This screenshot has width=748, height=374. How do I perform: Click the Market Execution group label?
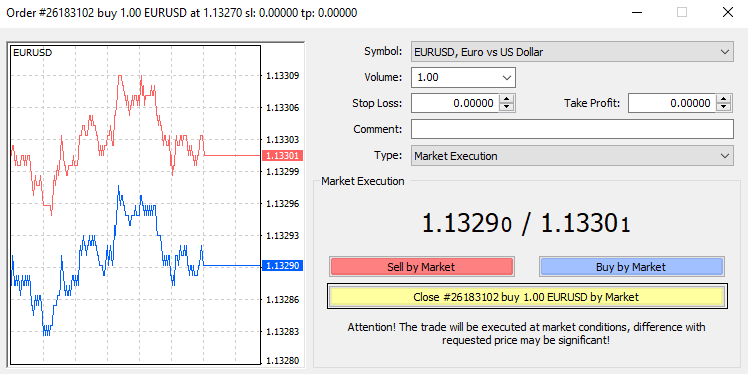363,181
